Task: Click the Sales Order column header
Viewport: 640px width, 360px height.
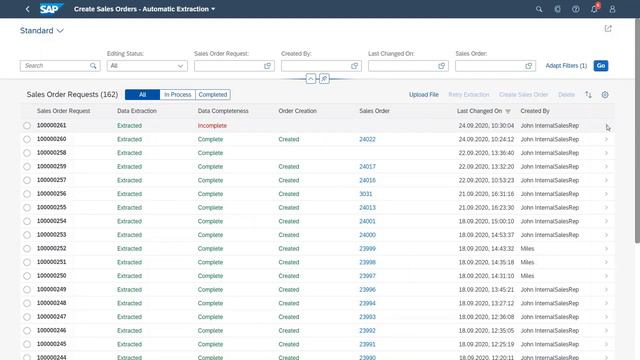Action: point(374,111)
